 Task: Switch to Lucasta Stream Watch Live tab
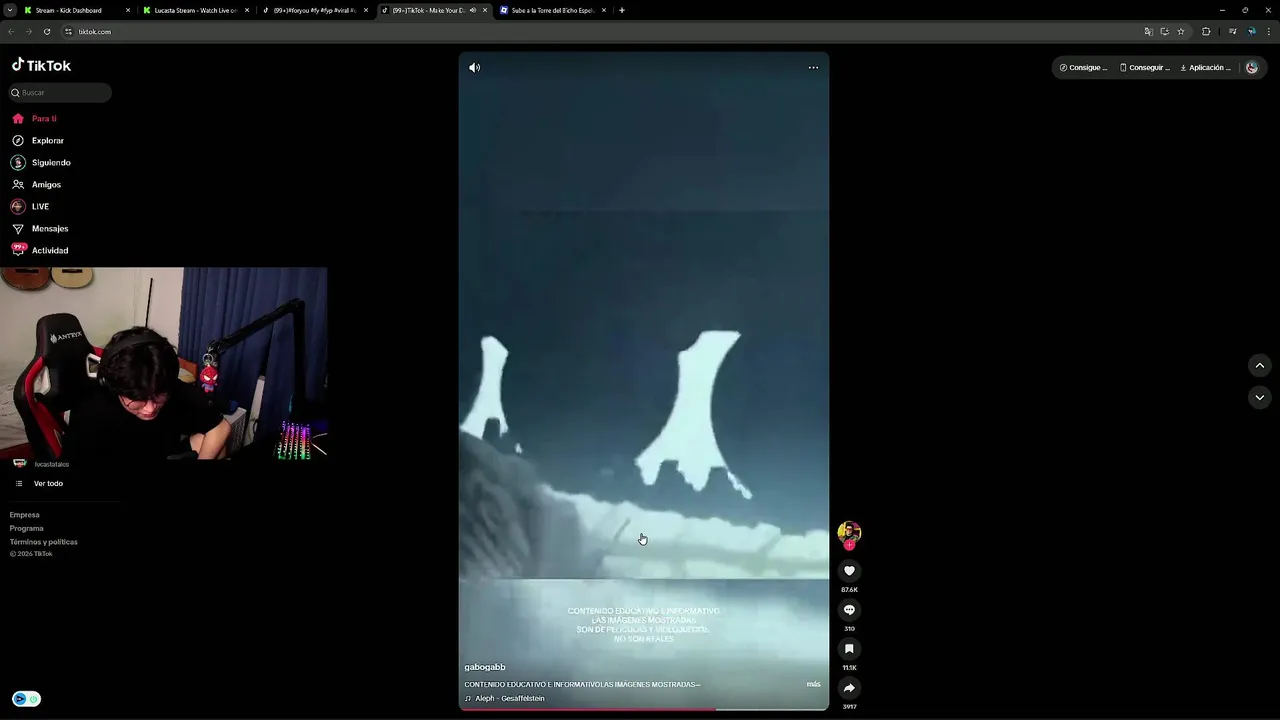(x=194, y=10)
